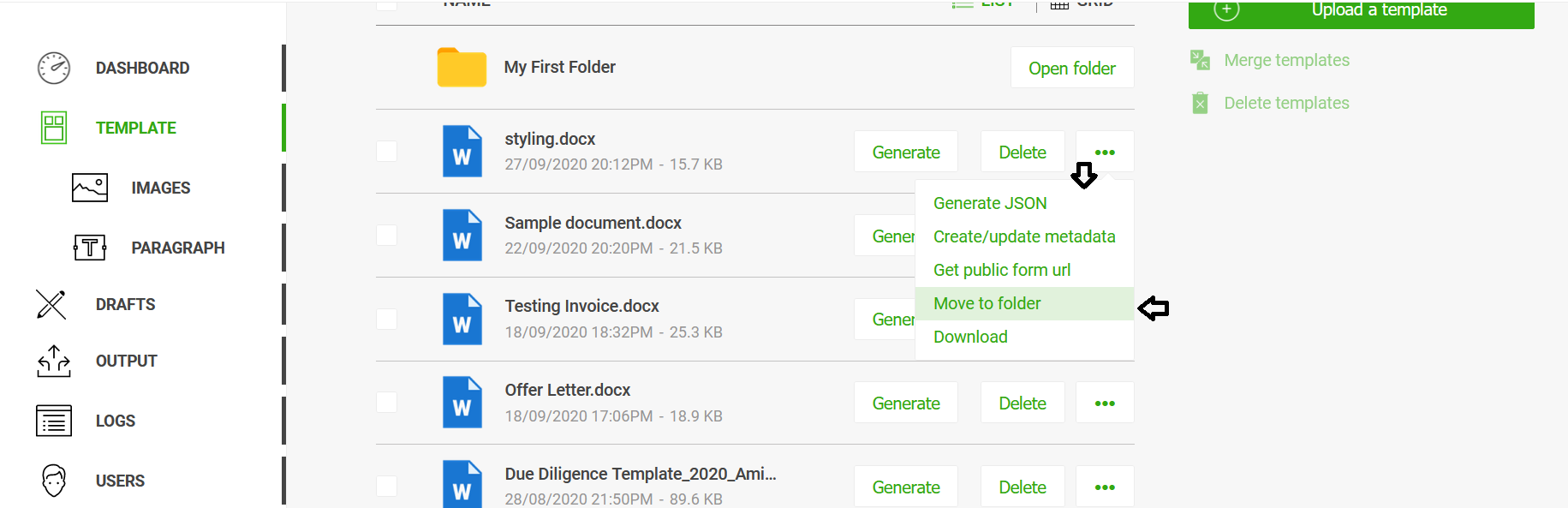The height and width of the screenshot is (508, 1568).
Task: Click the My First Folder icon
Action: (462, 68)
